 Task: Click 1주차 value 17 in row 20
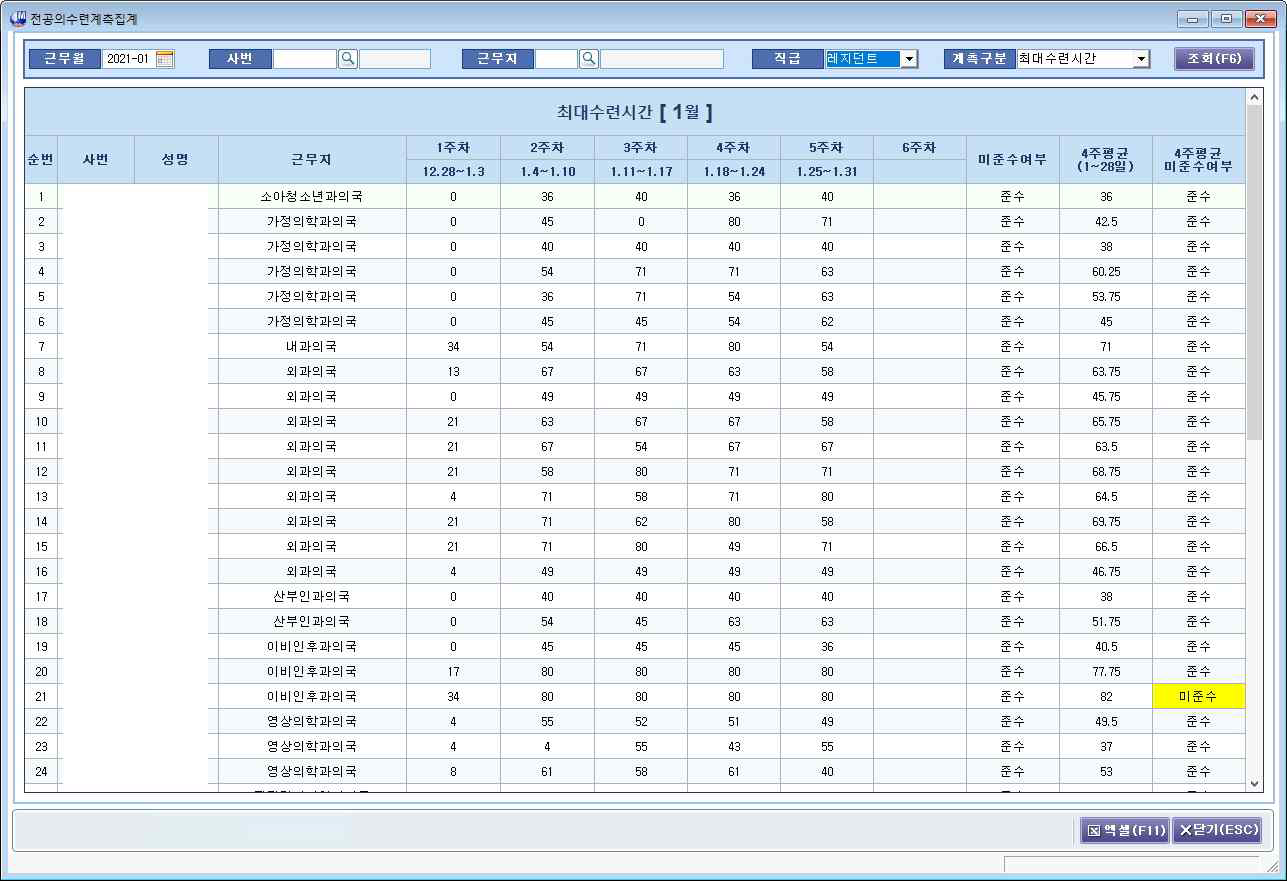pos(453,672)
